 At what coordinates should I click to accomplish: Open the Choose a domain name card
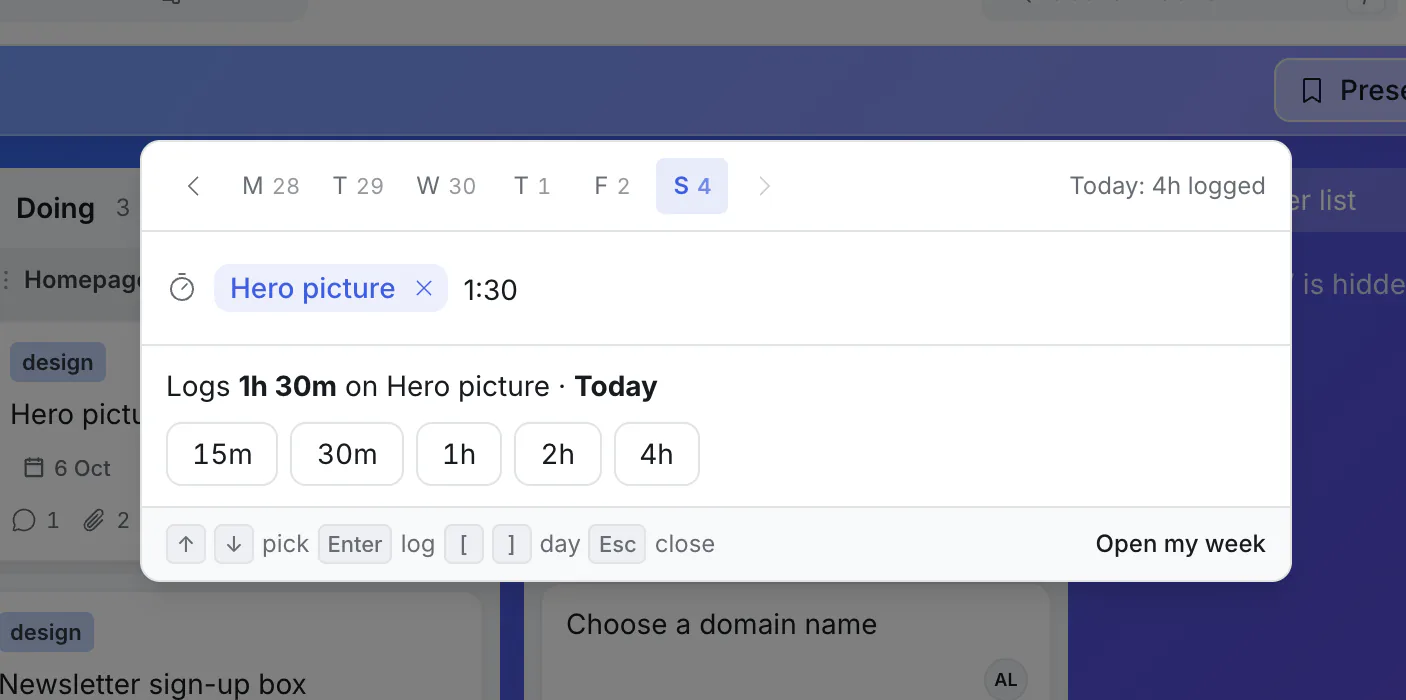click(x=721, y=624)
